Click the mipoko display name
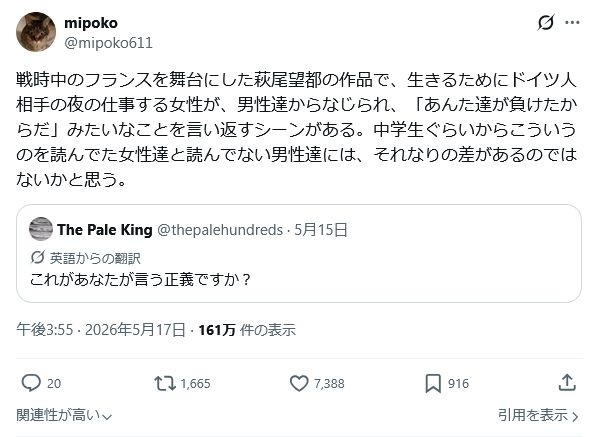The width and height of the screenshot is (598, 437). pos(91,23)
